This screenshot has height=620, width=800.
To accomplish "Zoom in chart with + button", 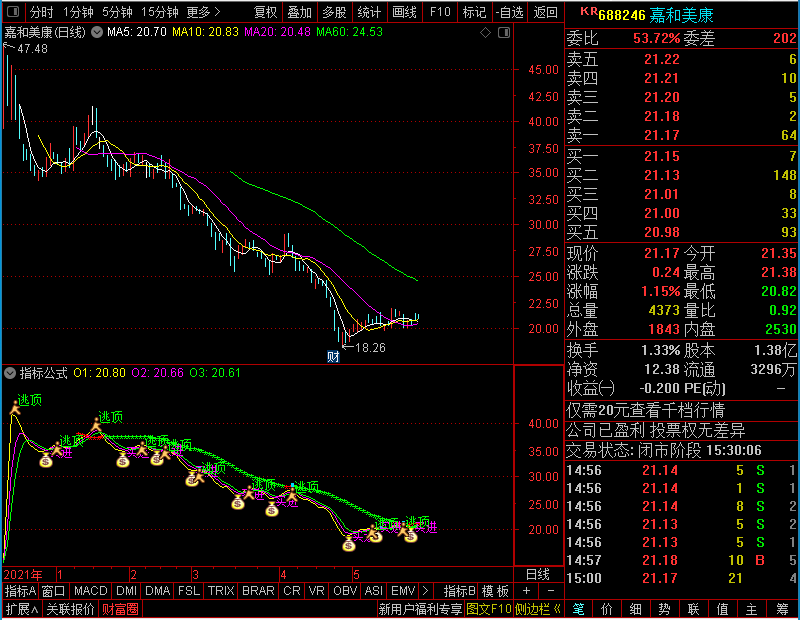I will (x=527, y=591).
